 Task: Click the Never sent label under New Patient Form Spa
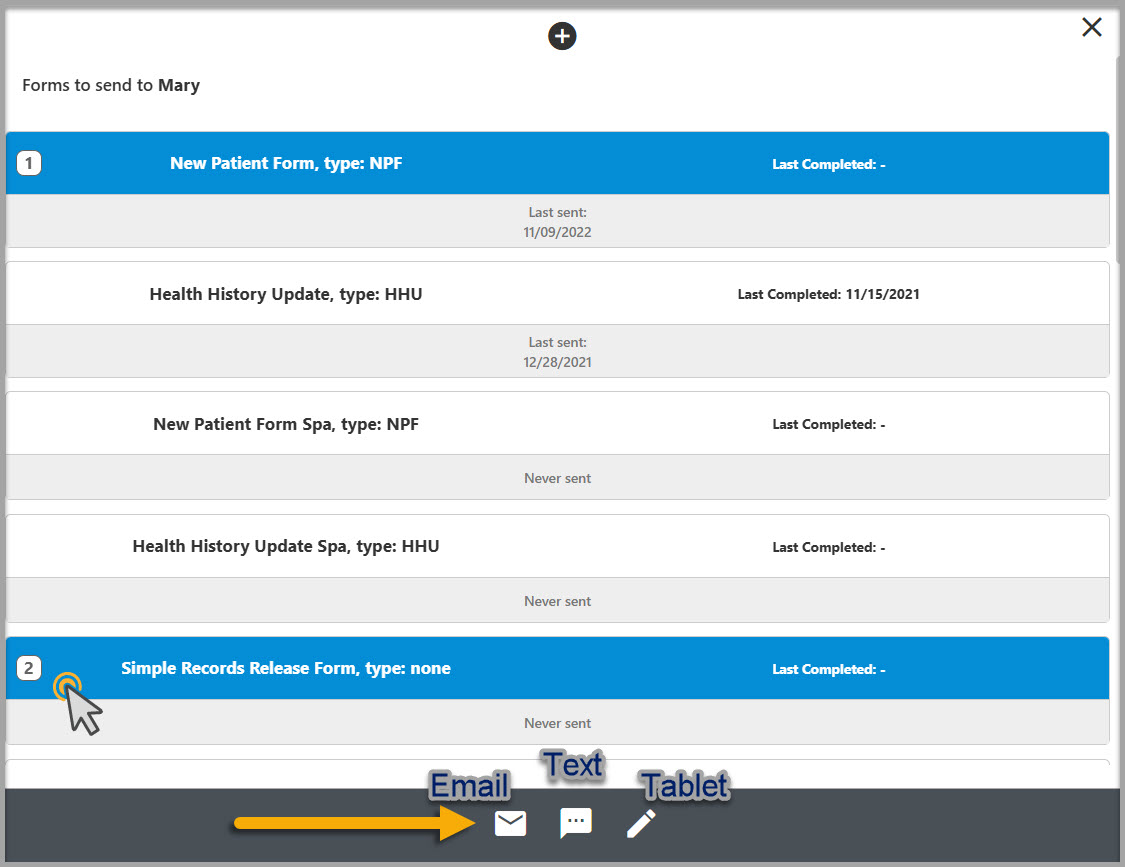click(x=558, y=478)
